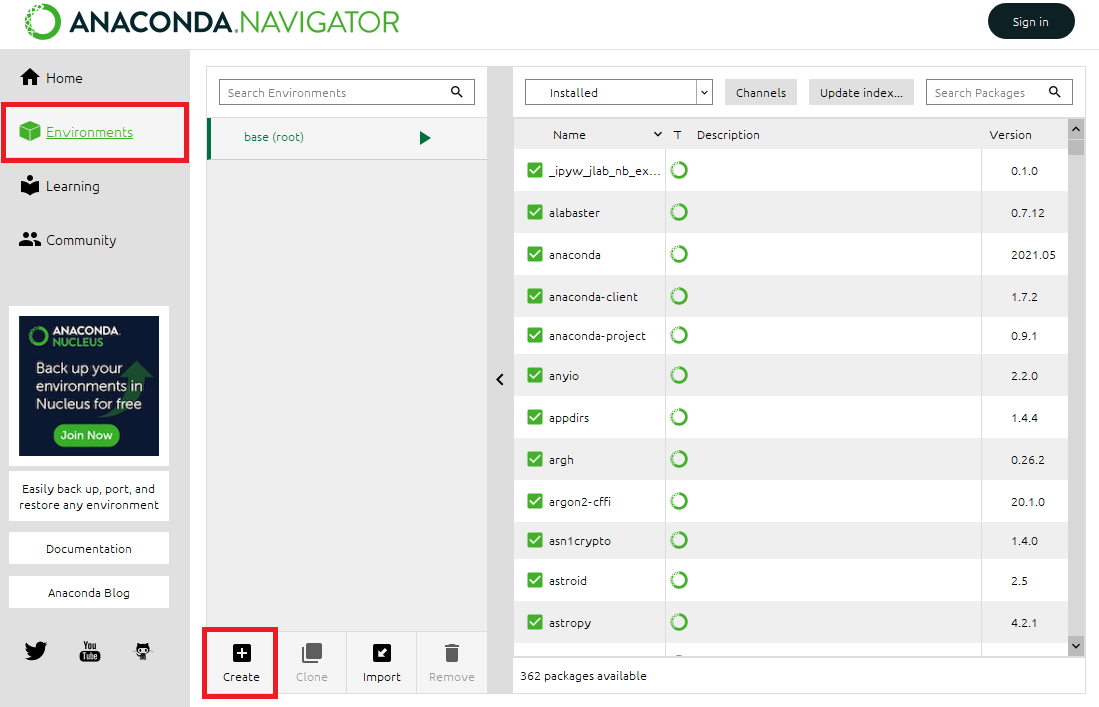Image resolution: width=1099 pixels, height=707 pixels.
Task: Sort packages by Name column arrow
Action: [657, 135]
